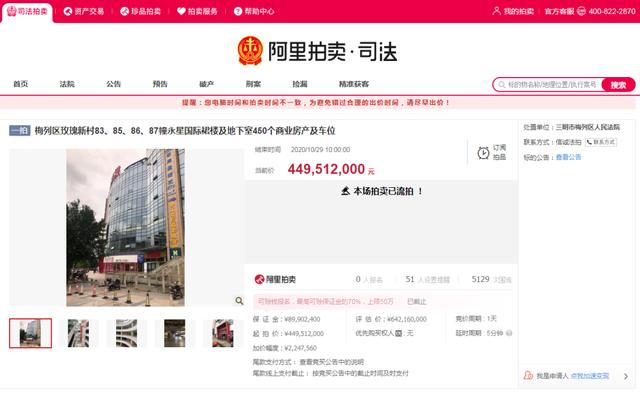The width and height of the screenshot is (640, 397).
Task: Select the 破产 navigation item
Action: [x=207, y=84]
